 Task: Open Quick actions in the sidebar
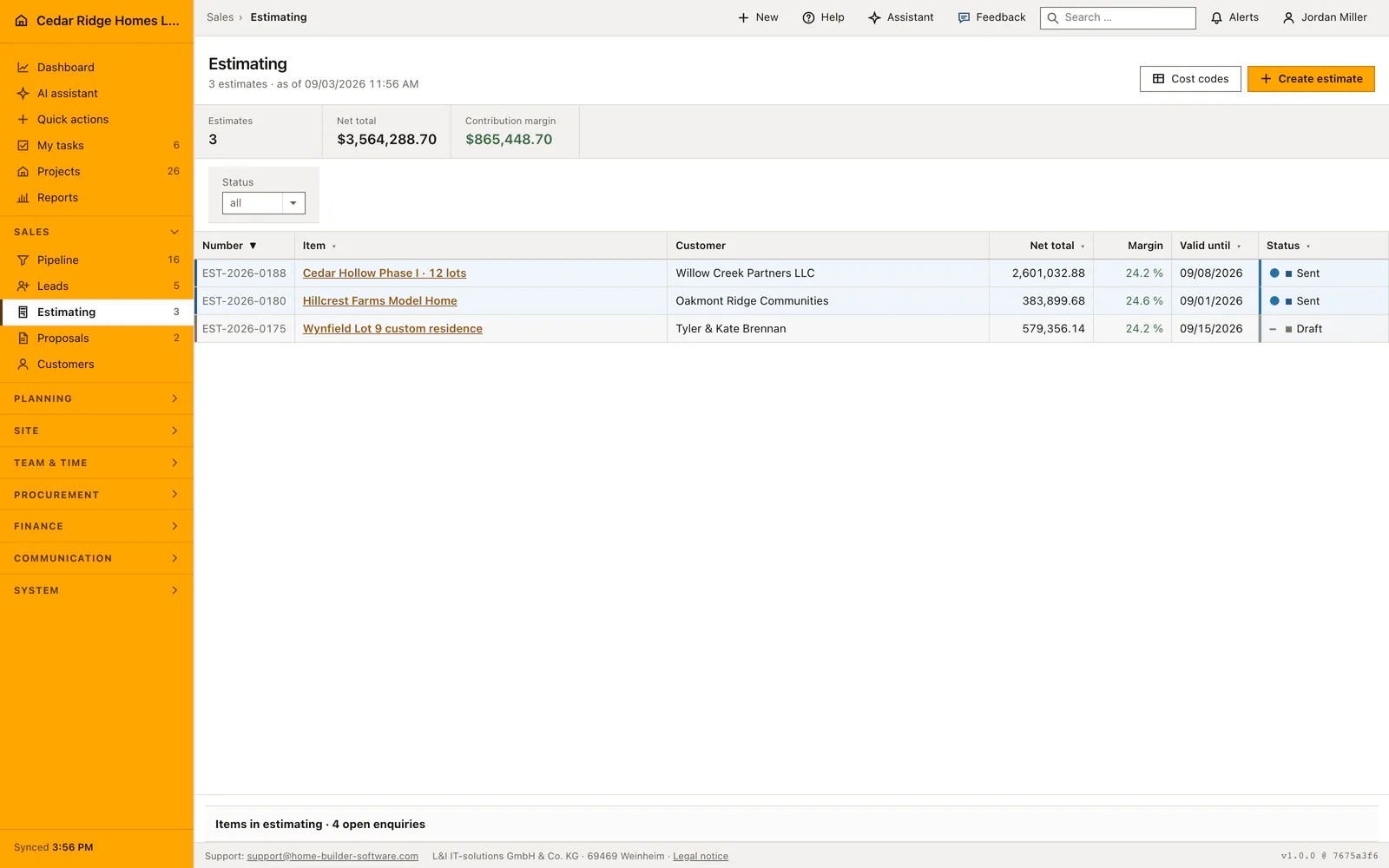[x=96, y=119]
